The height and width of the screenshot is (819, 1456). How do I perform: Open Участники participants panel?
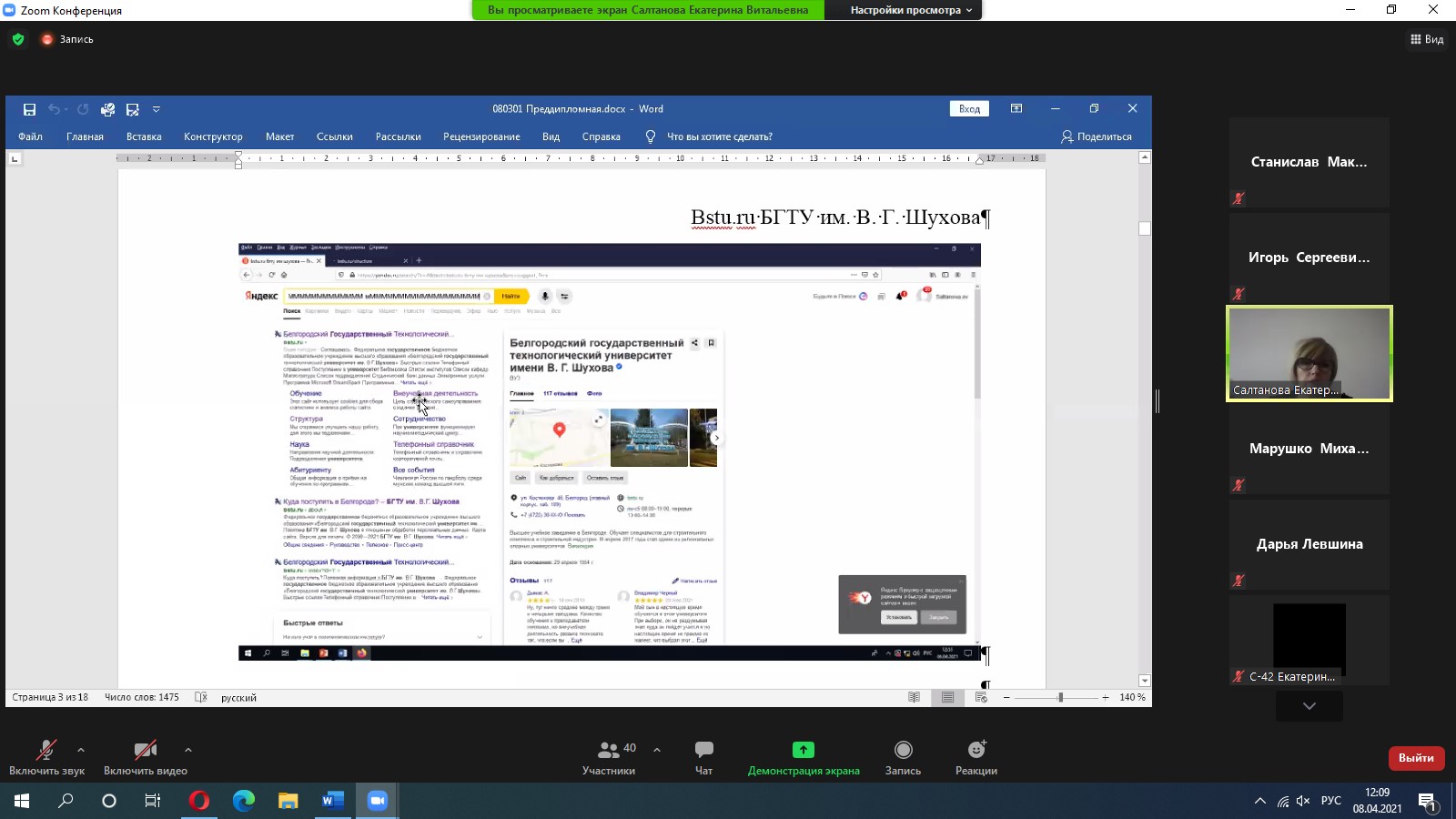pos(609,757)
